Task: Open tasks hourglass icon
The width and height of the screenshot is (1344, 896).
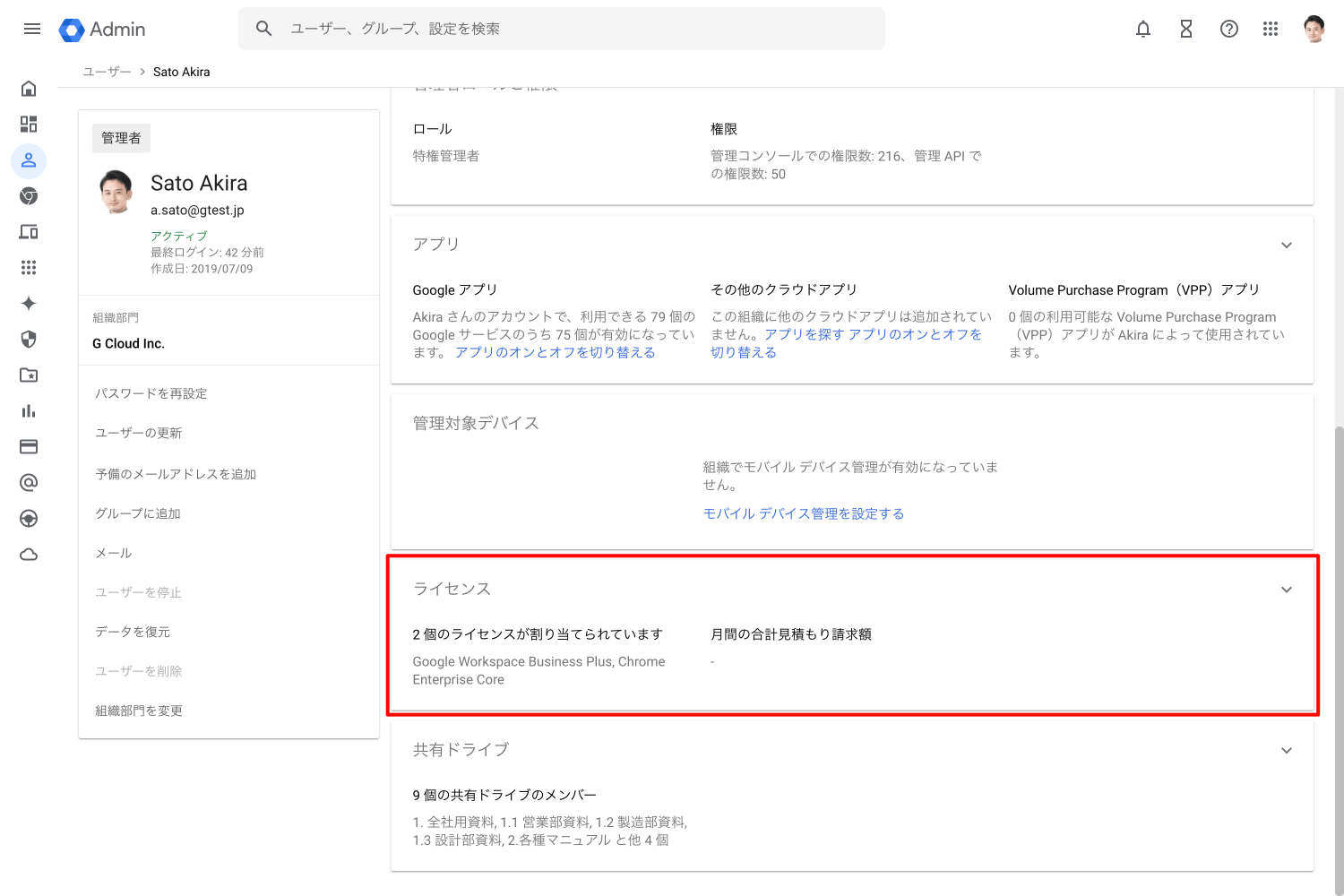Action: click(x=1186, y=29)
